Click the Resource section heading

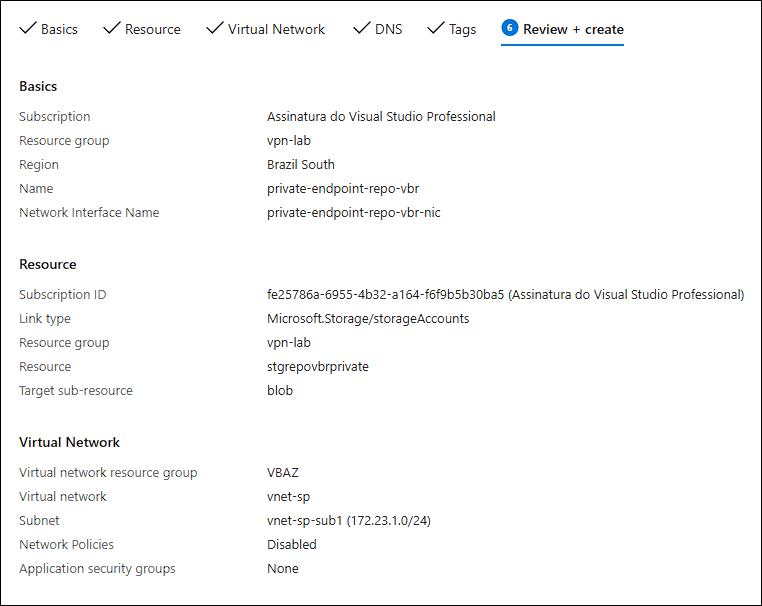[x=48, y=264]
